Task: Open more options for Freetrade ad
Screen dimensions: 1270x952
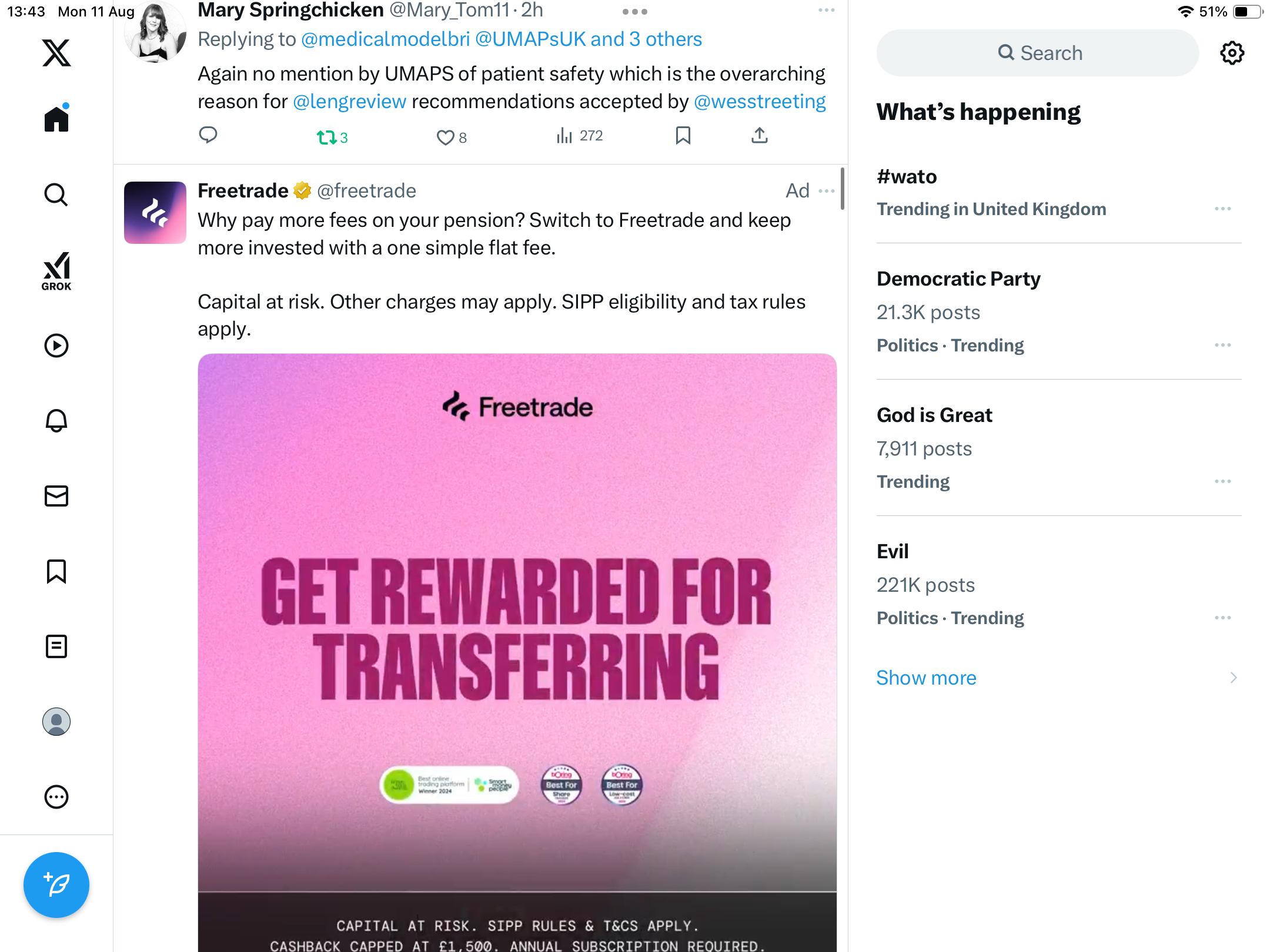Action: pos(827,191)
